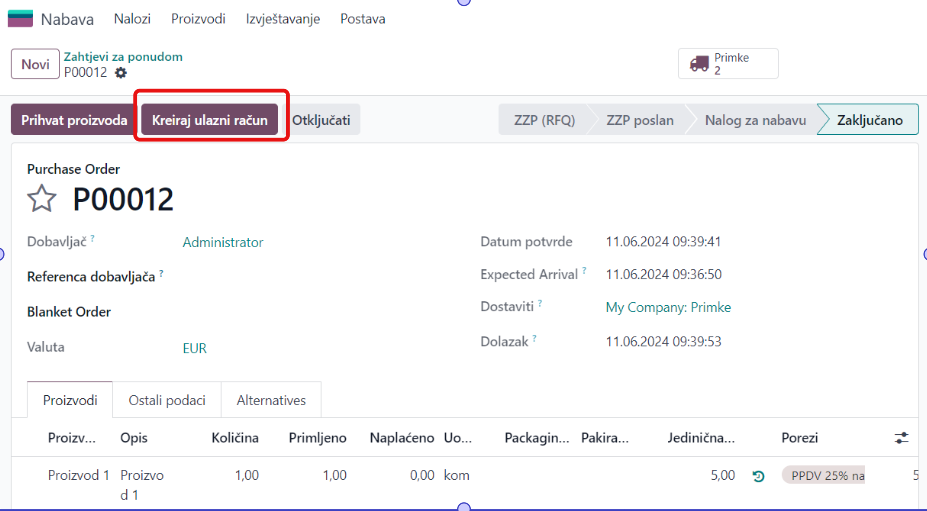
Task: Switch to the Alternatives tab
Action: click(271, 400)
